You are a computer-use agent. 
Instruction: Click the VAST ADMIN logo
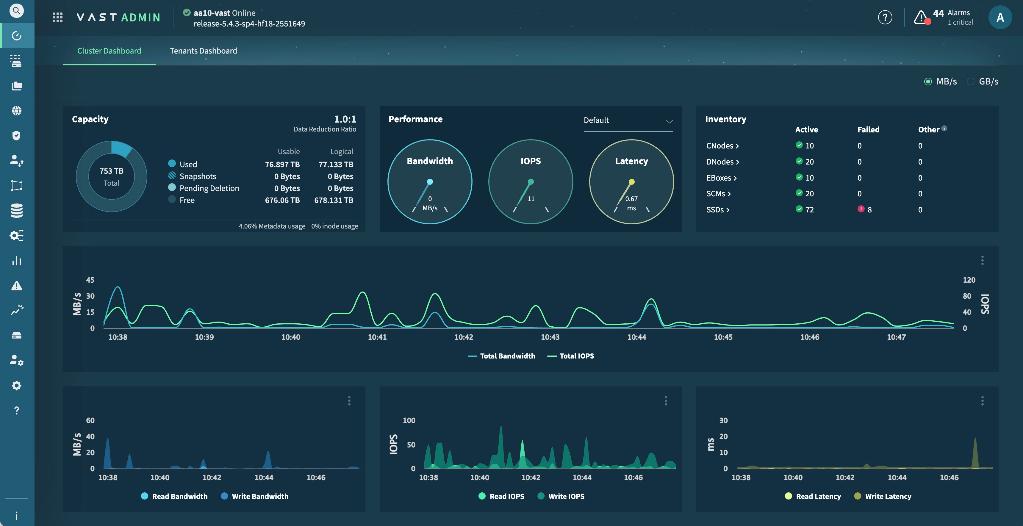click(x=118, y=18)
